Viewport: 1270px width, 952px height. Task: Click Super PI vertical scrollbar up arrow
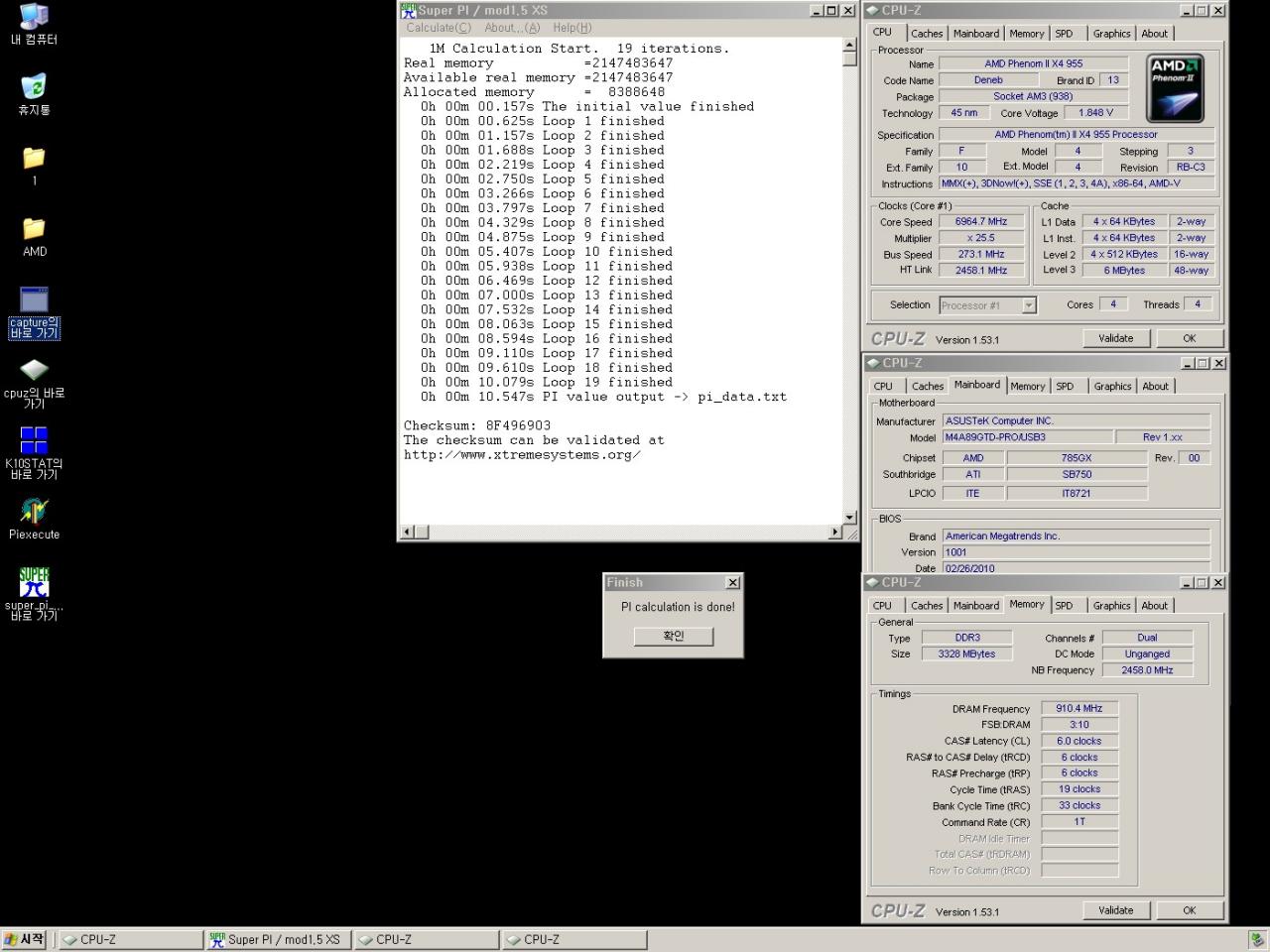[849, 45]
